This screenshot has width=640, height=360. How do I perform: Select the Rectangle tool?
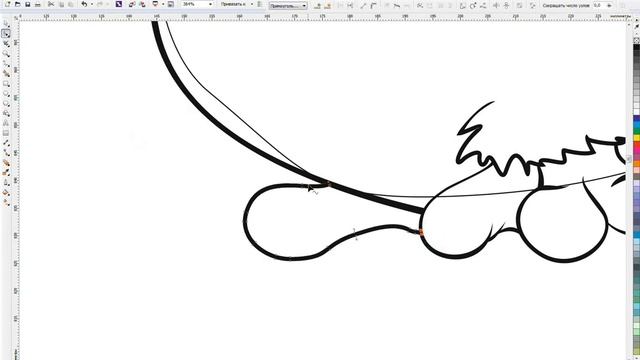[x=6, y=84]
